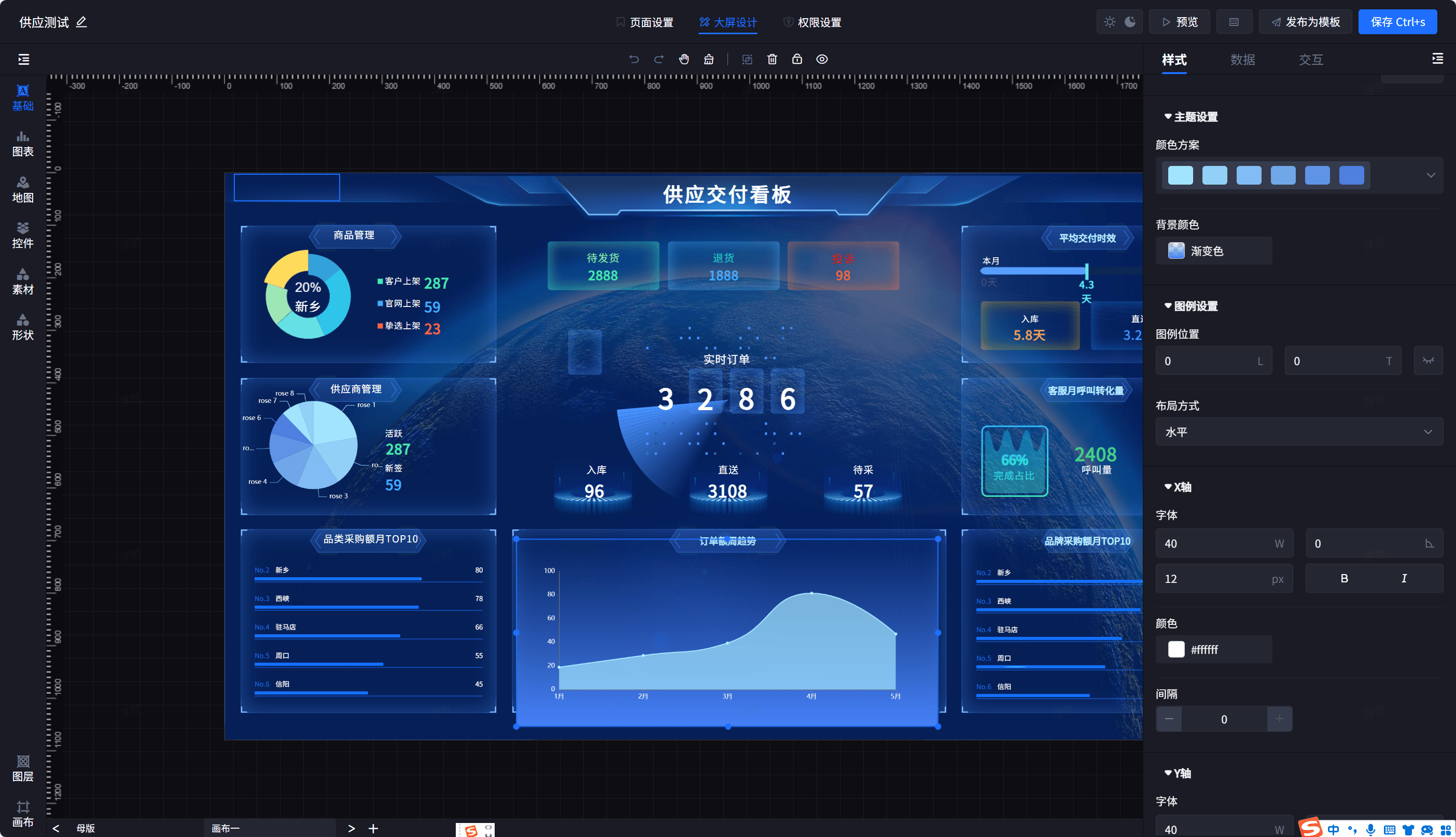Select the 母版 master page

point(86,828)
